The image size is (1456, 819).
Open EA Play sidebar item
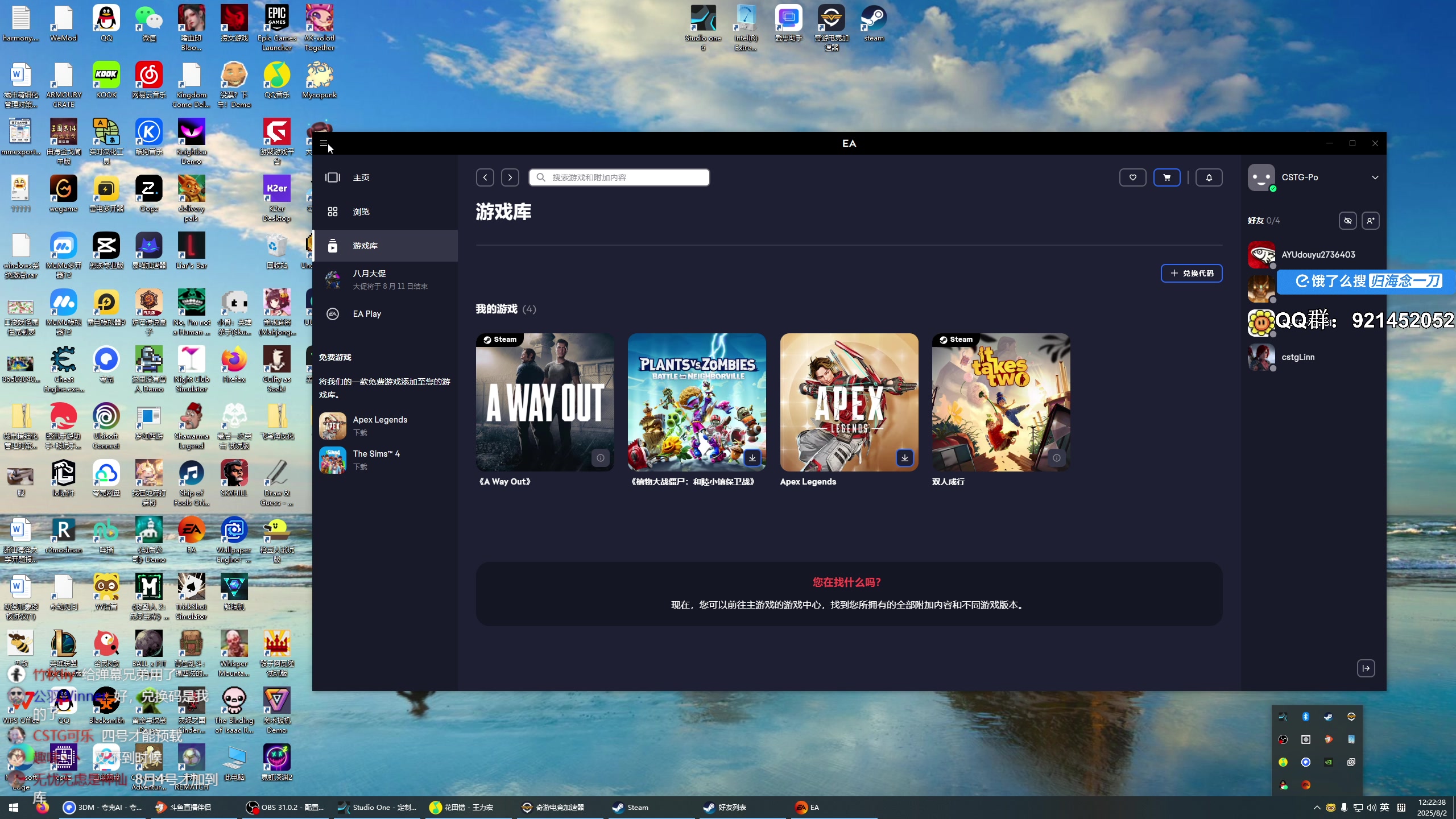pos(385,314)
